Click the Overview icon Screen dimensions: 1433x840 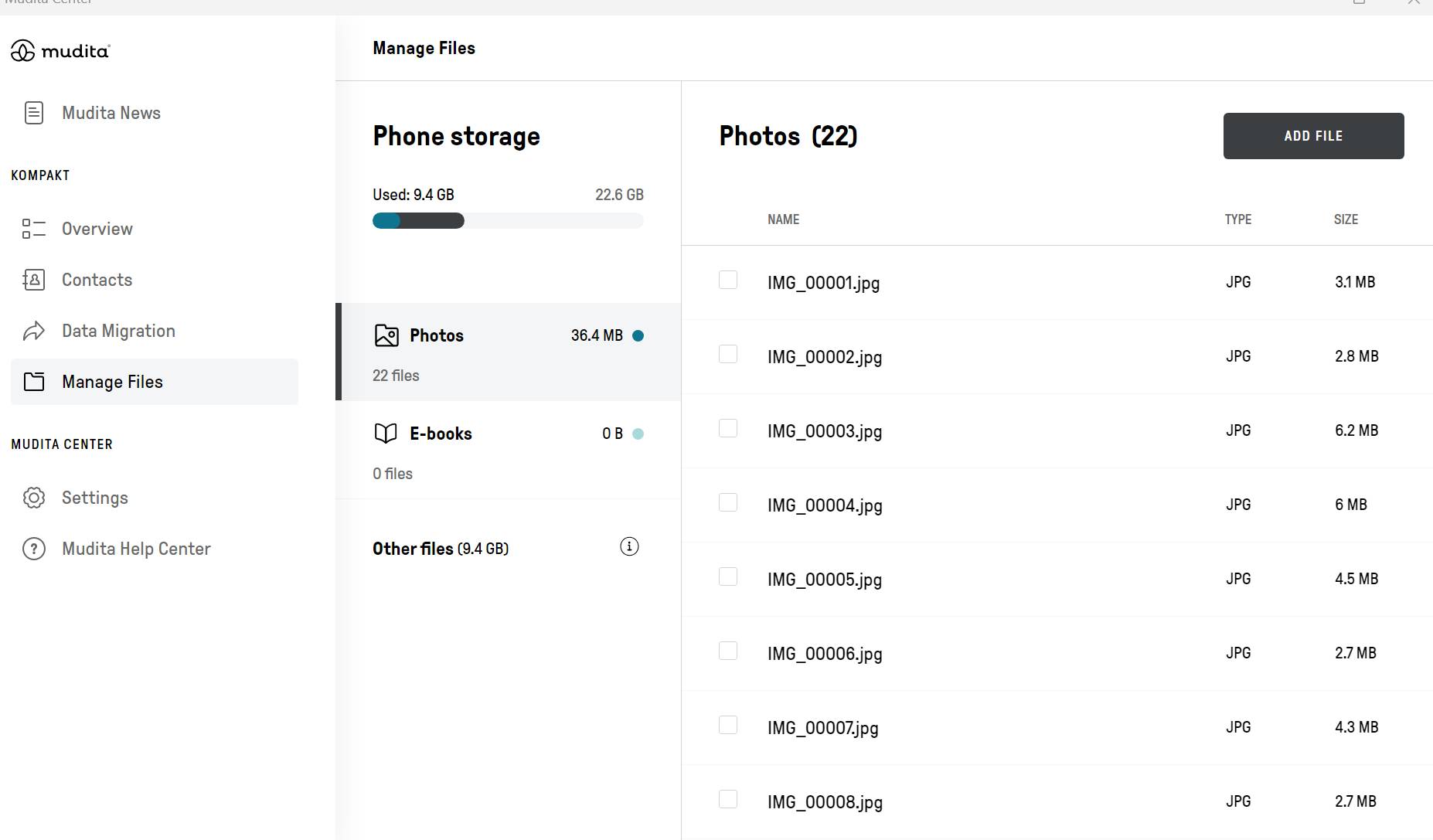tap(34, 229)
